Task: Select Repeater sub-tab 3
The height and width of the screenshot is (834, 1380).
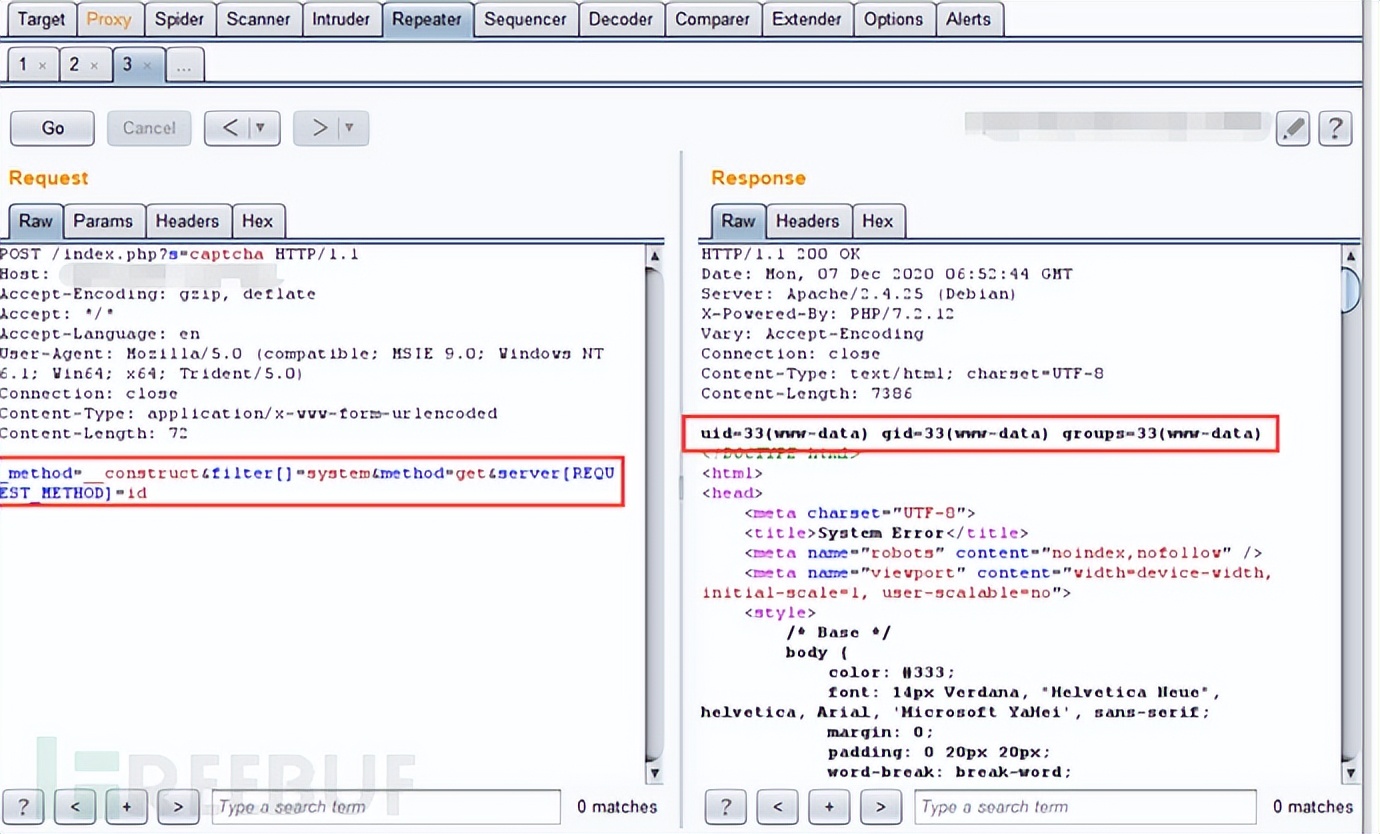Action: point(127,65)
